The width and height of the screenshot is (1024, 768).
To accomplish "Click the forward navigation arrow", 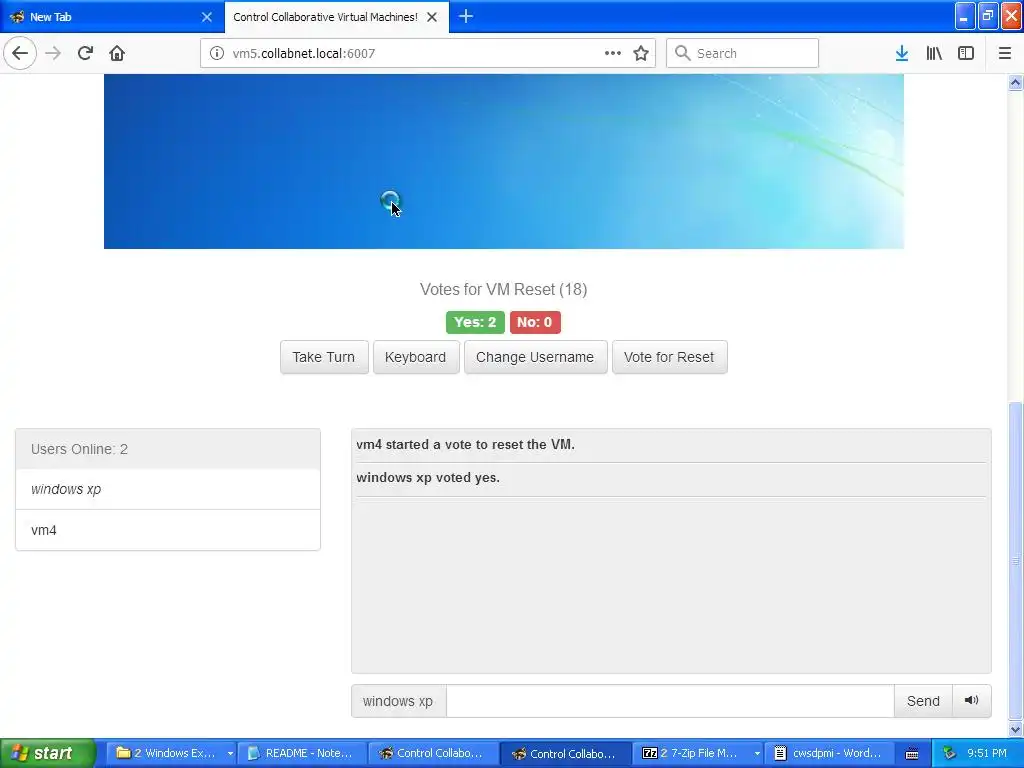I will click(x=53, y=53).
